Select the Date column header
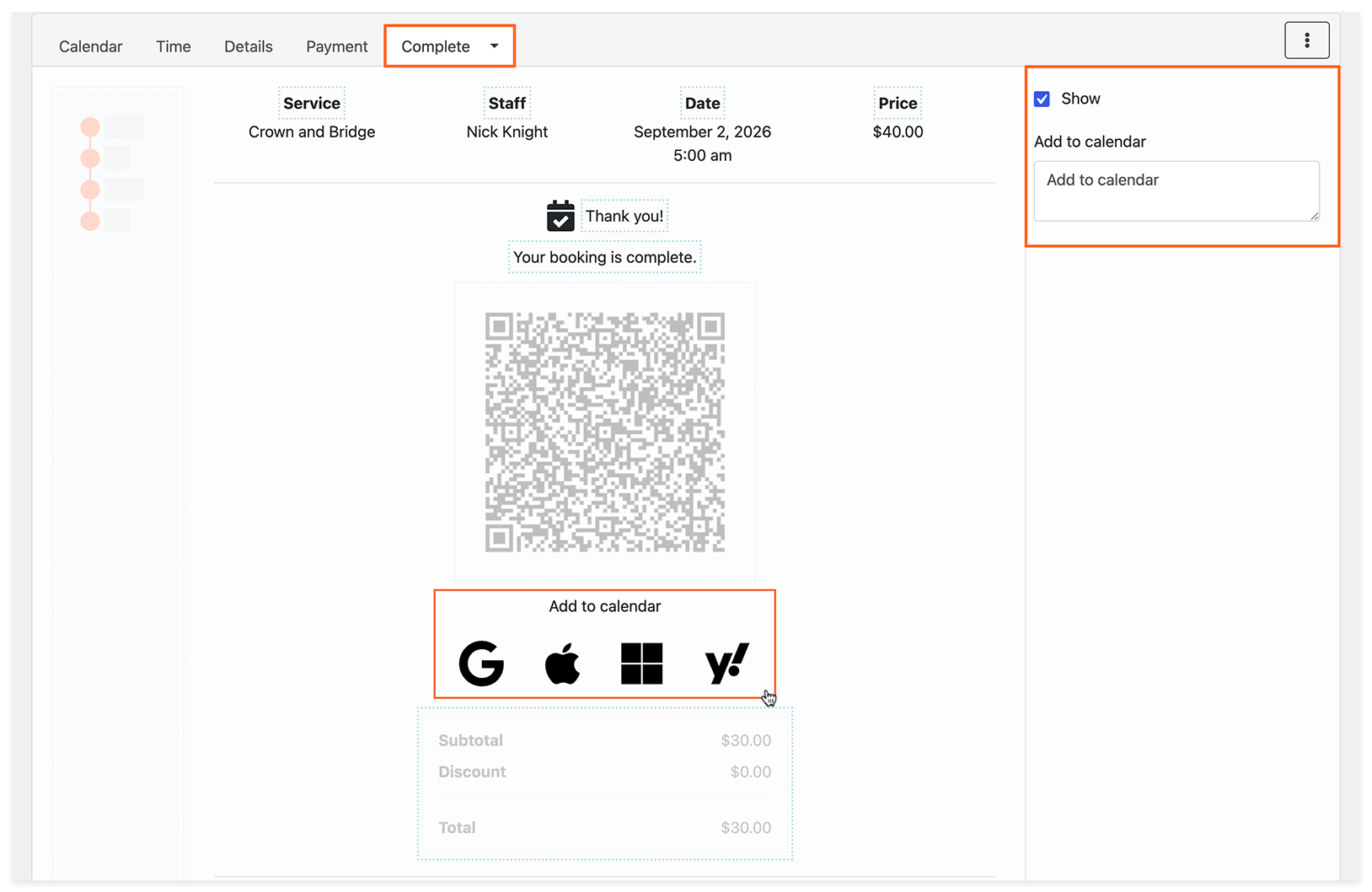Image resolution: width=1372 pixels, height=892 pixels. pyautogui.click(x=703, y=103)
